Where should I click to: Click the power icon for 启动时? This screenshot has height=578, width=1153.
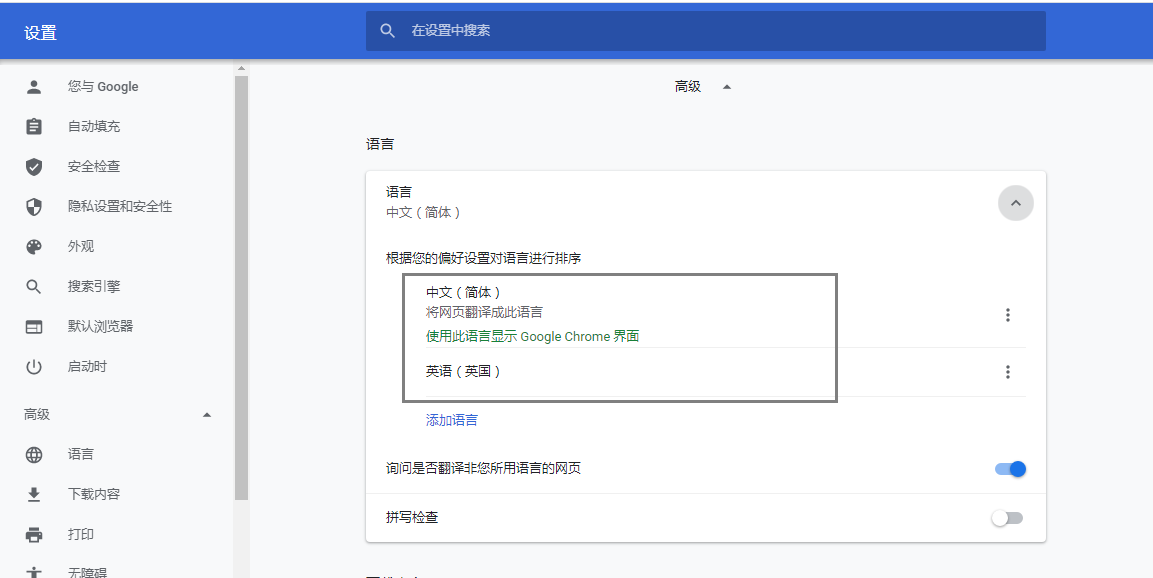click(x=34, y=366)
